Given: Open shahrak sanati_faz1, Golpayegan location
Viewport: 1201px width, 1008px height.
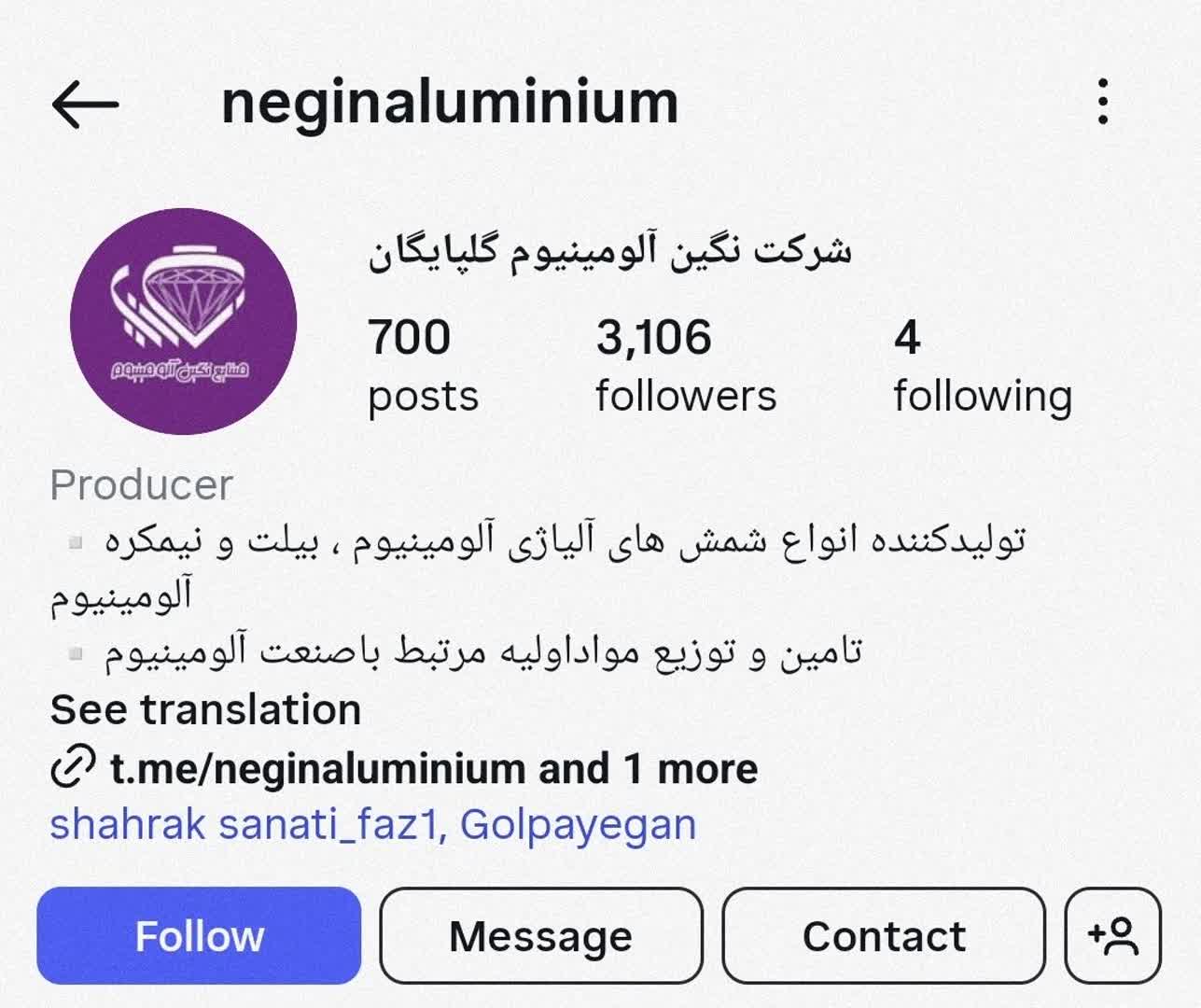Looking at the screenshot, I should point(373,824).
